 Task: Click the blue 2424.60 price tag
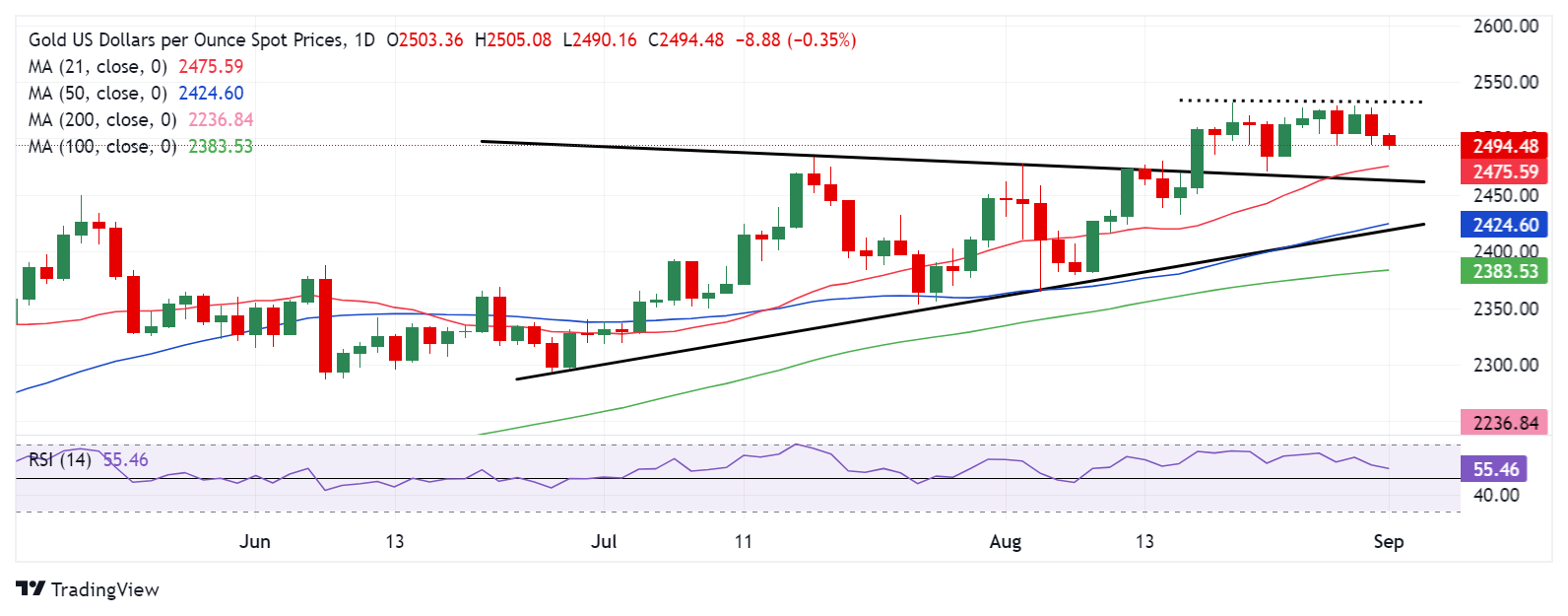(x=1504, y=225)
